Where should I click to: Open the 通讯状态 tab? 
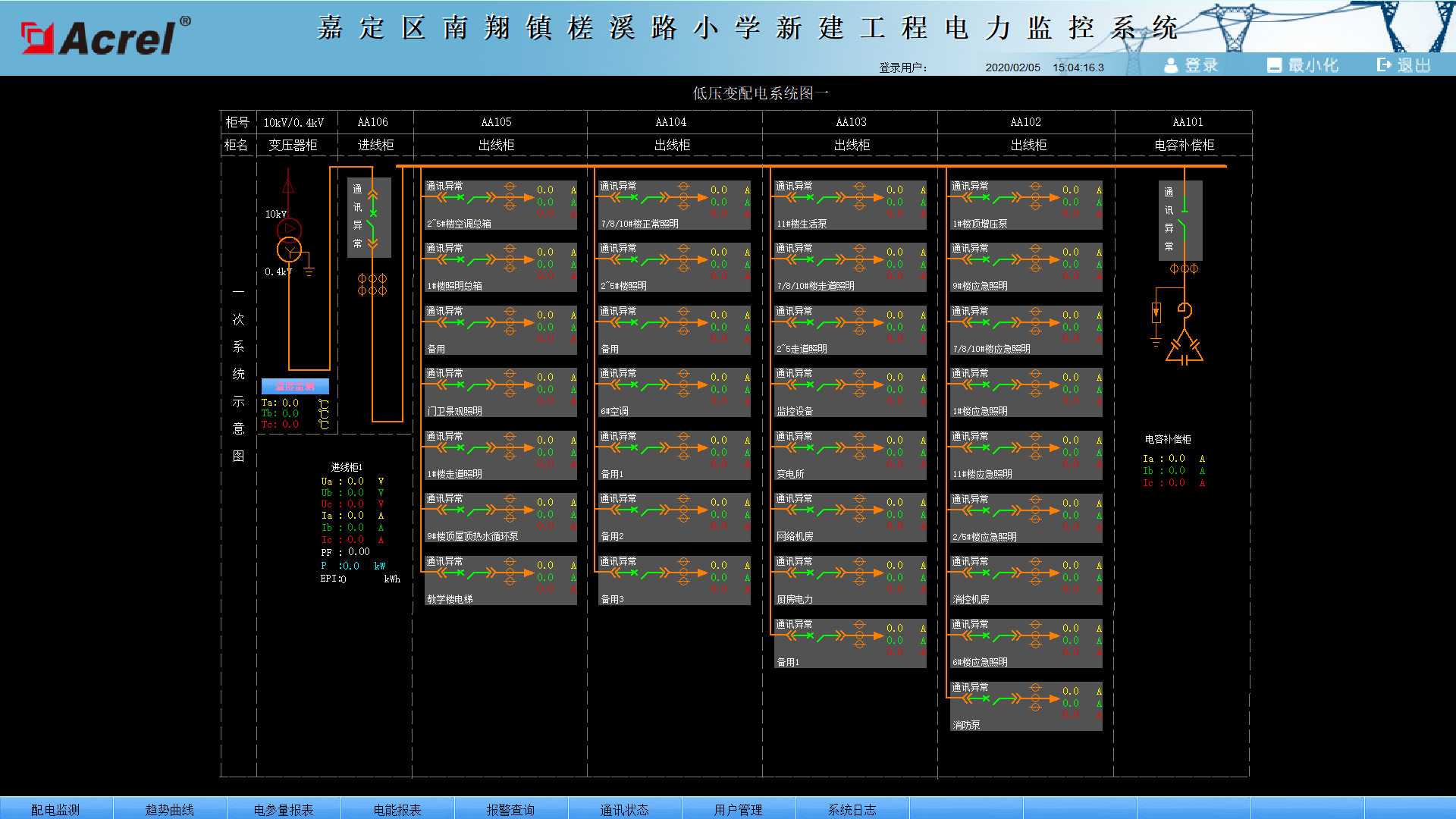pyautogui.click(x=624, y=809)
